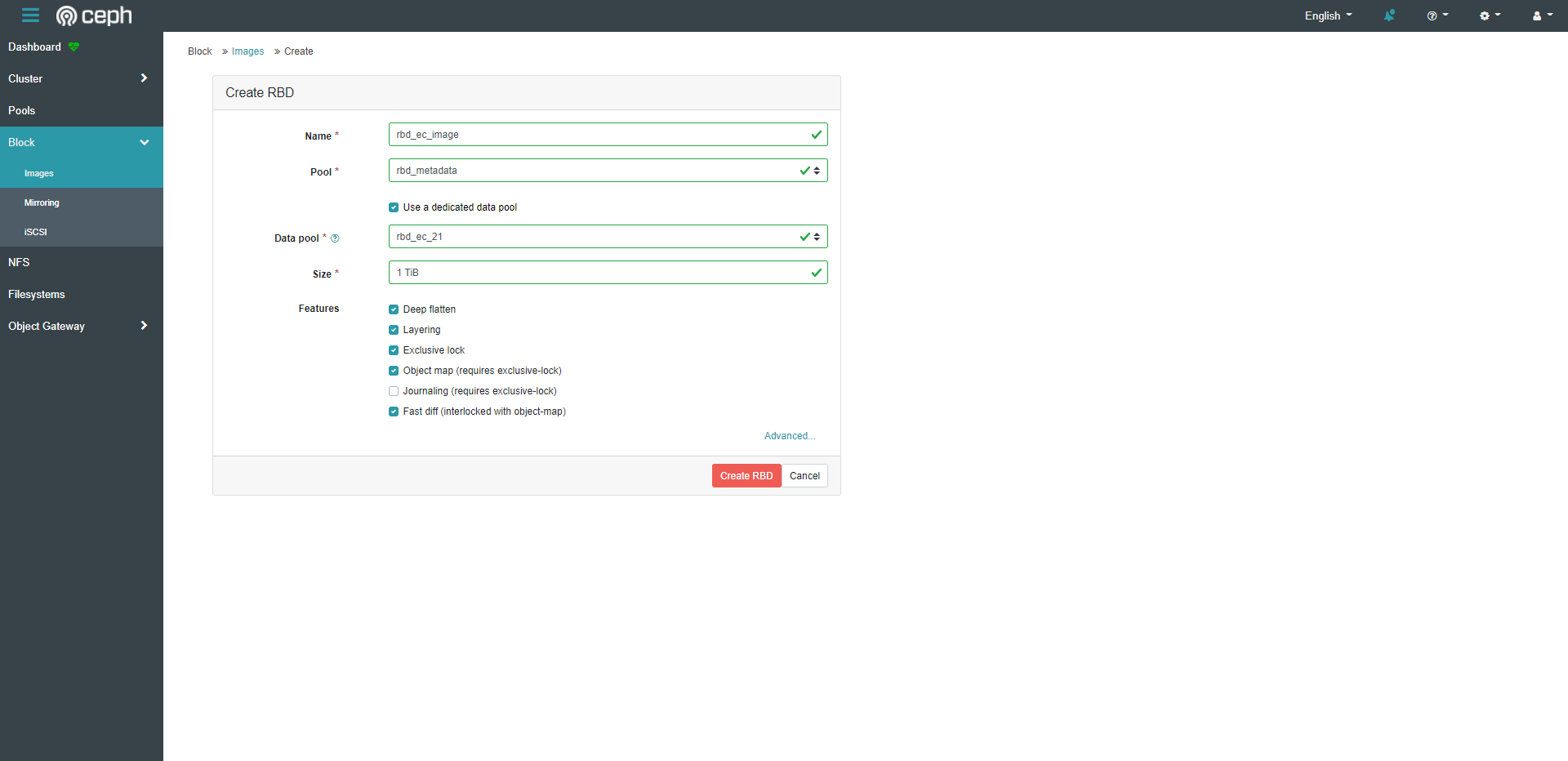
Task: Collapse the Block menu chevron
Action: point(145,142)
